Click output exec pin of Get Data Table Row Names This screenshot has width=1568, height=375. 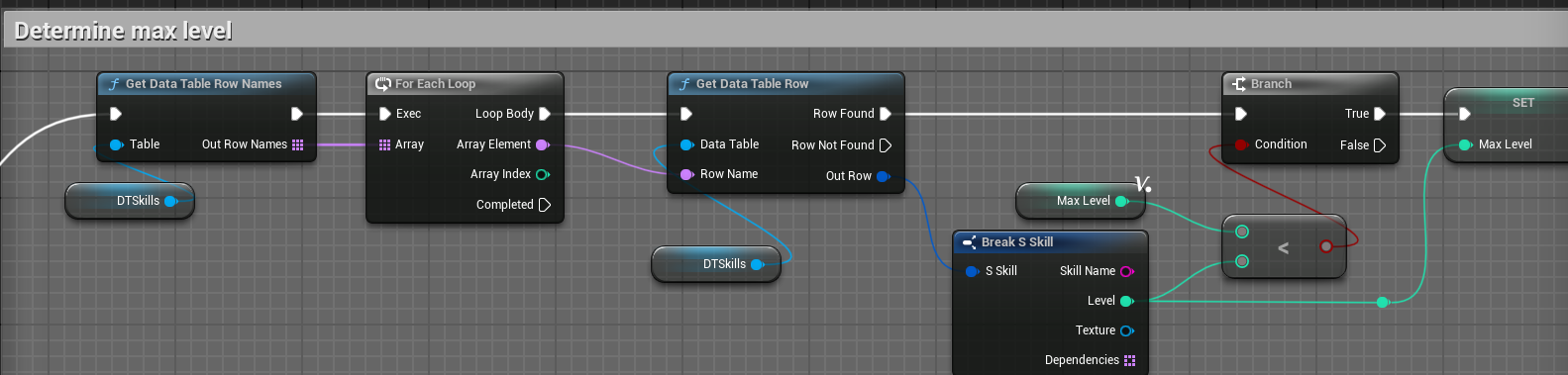pos(297,114)
